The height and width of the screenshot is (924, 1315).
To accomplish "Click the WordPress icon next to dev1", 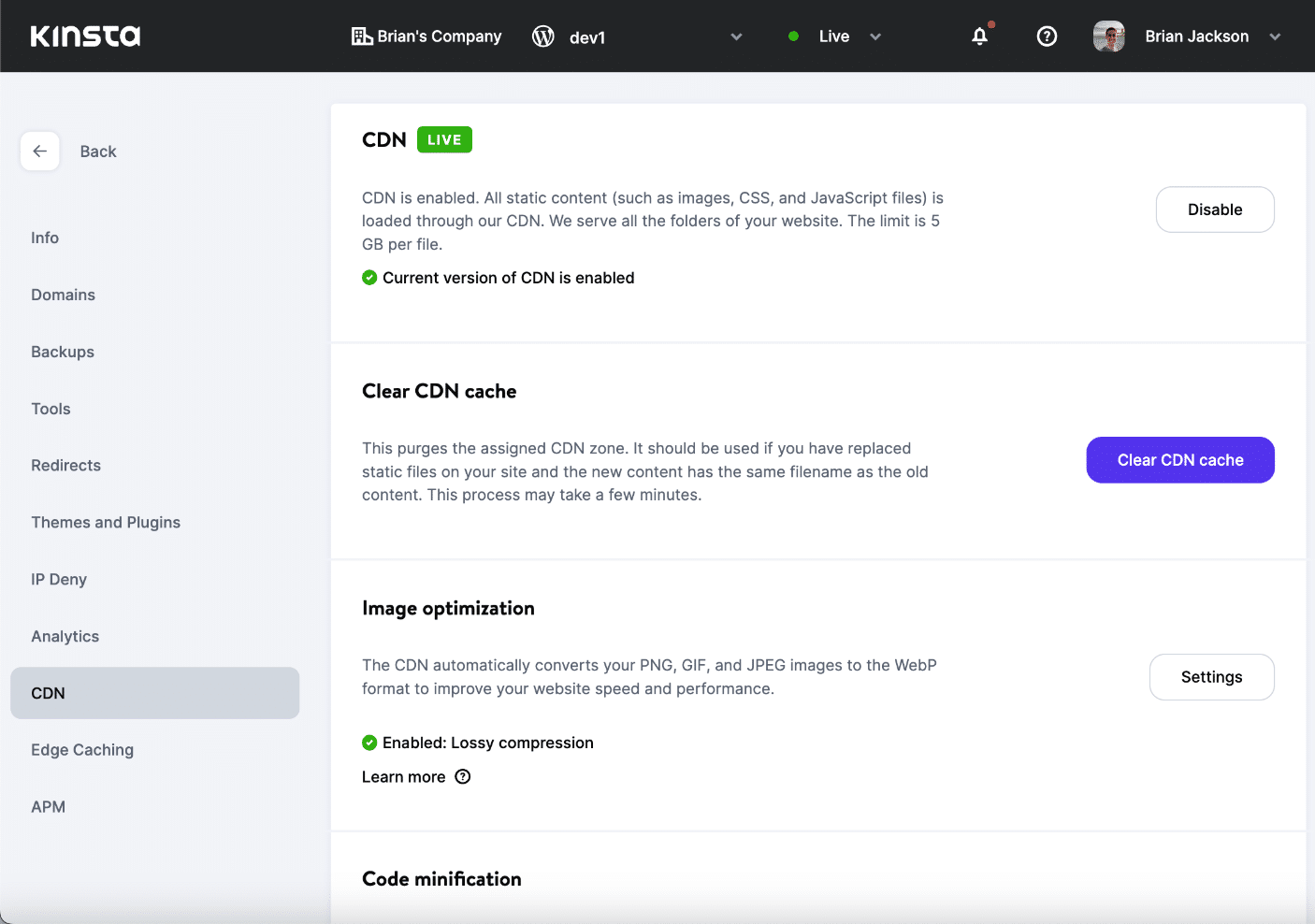I will (542, 36).
